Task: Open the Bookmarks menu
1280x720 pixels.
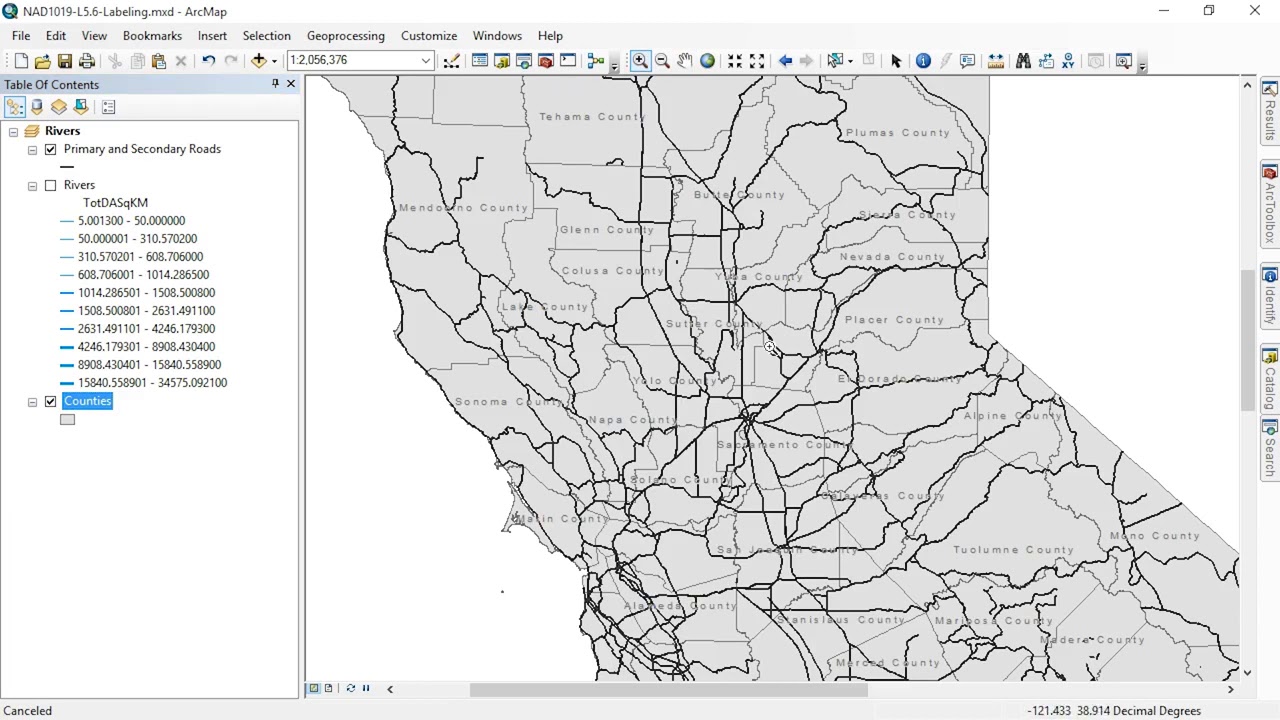Action: [x=152, y=36]
